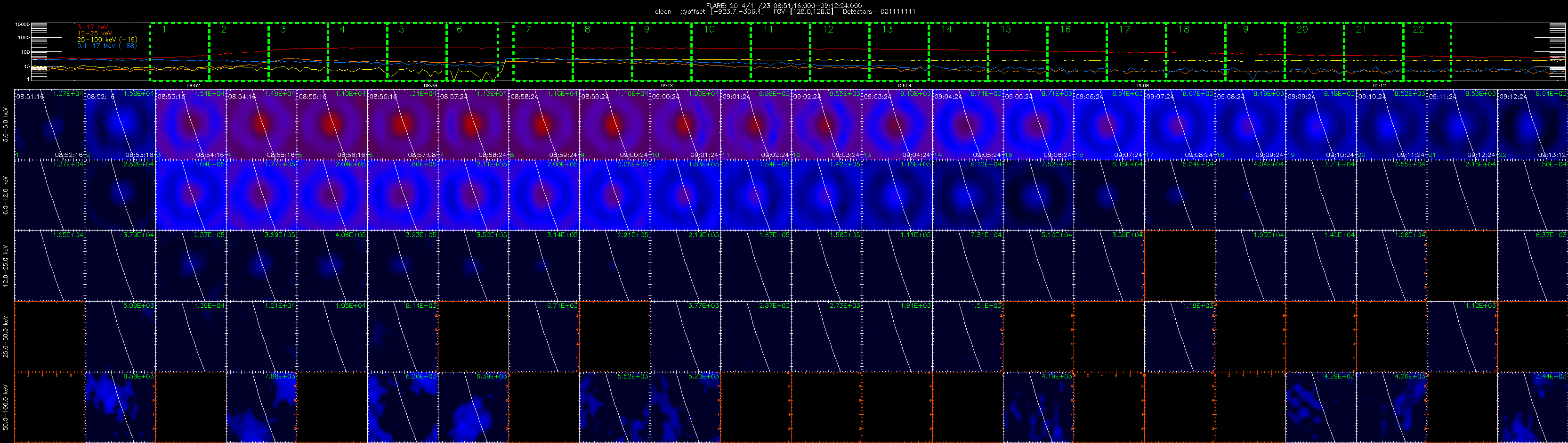This screenshot has height=443, width=1568.
Task: Open the 08:51:16 image in 3.0-6.0 keV row
Action: (x=49, y=124)
